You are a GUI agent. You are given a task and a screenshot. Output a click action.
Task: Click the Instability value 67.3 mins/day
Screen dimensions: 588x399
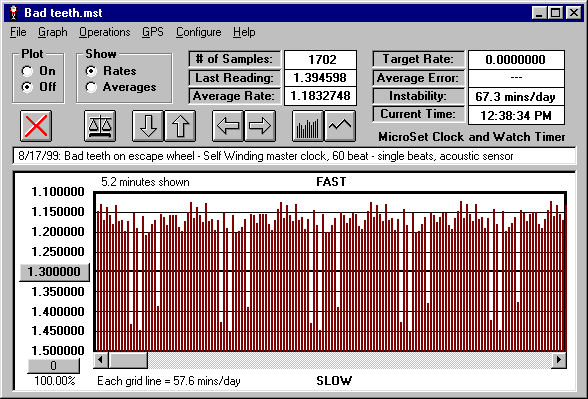[x=516, y=97]
